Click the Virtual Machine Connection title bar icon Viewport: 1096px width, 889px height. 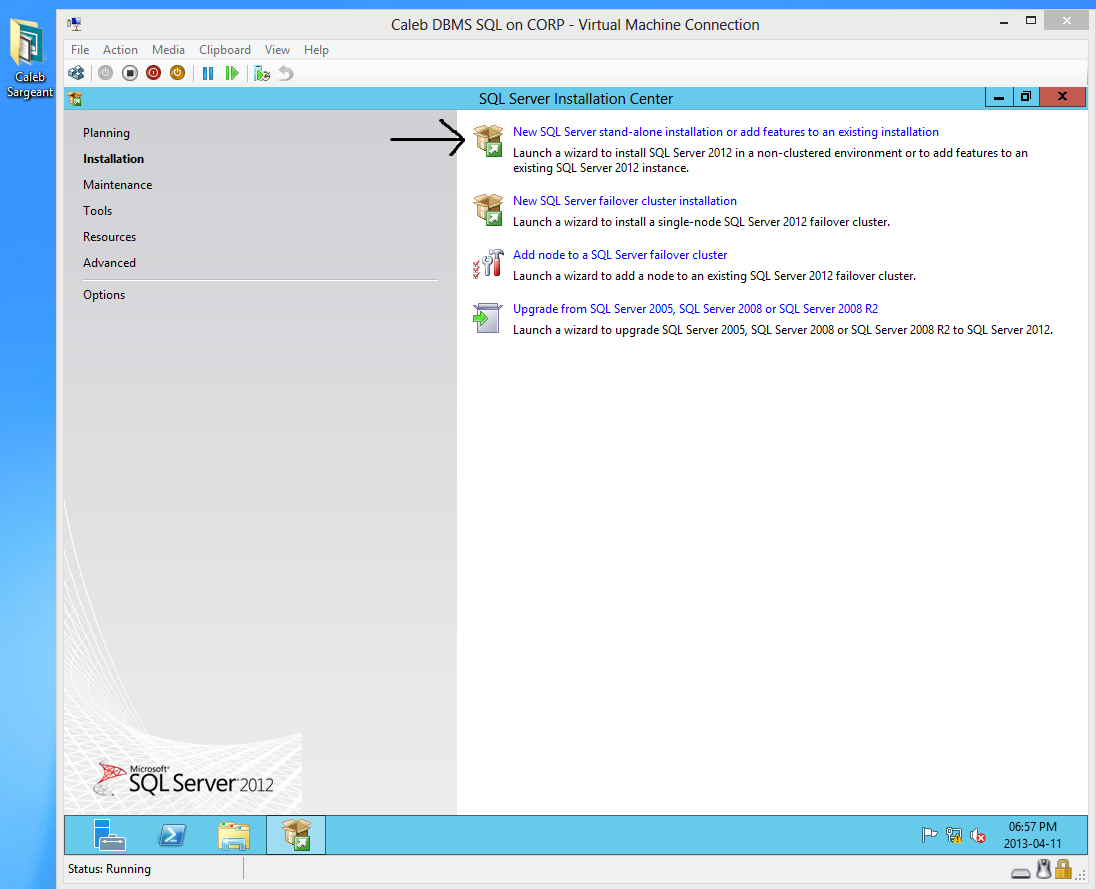click(x=74, y=24)
